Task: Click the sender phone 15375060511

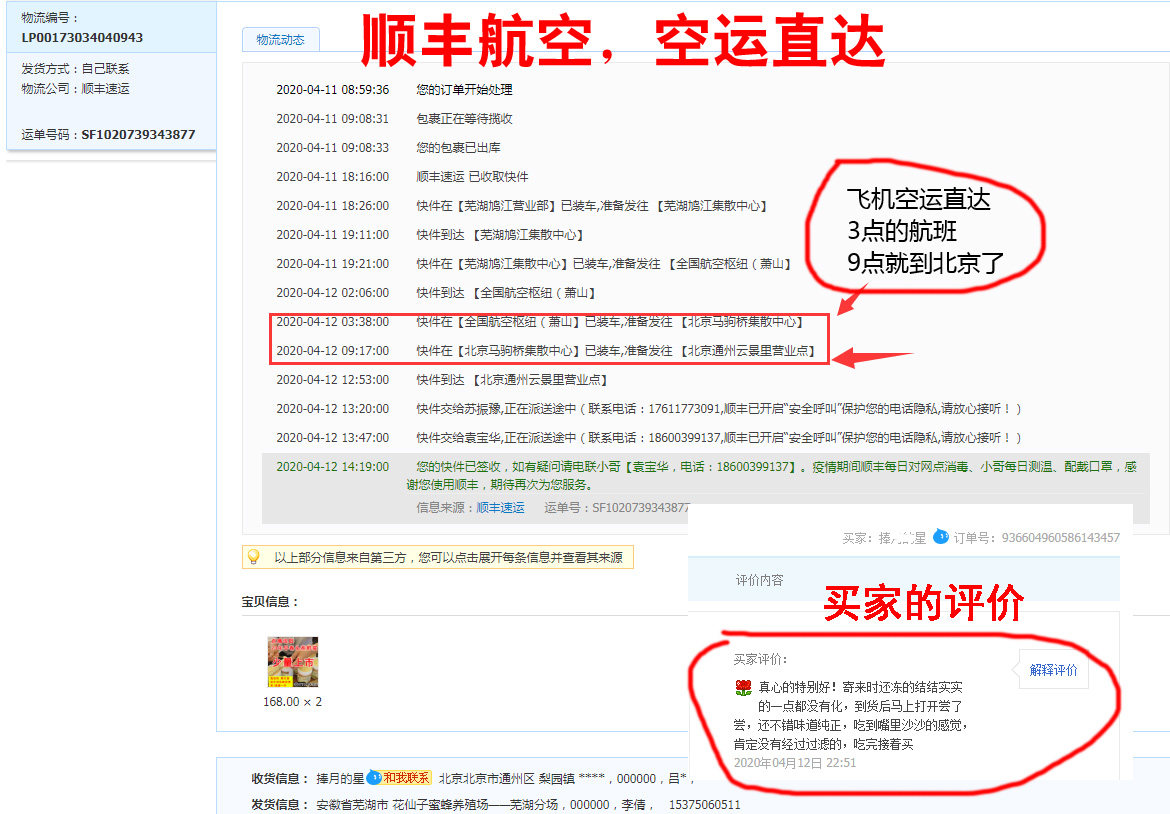Action: click(704, 804)
